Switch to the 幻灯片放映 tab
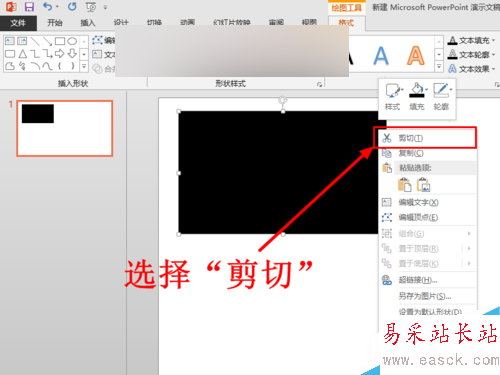 [232, 23]
